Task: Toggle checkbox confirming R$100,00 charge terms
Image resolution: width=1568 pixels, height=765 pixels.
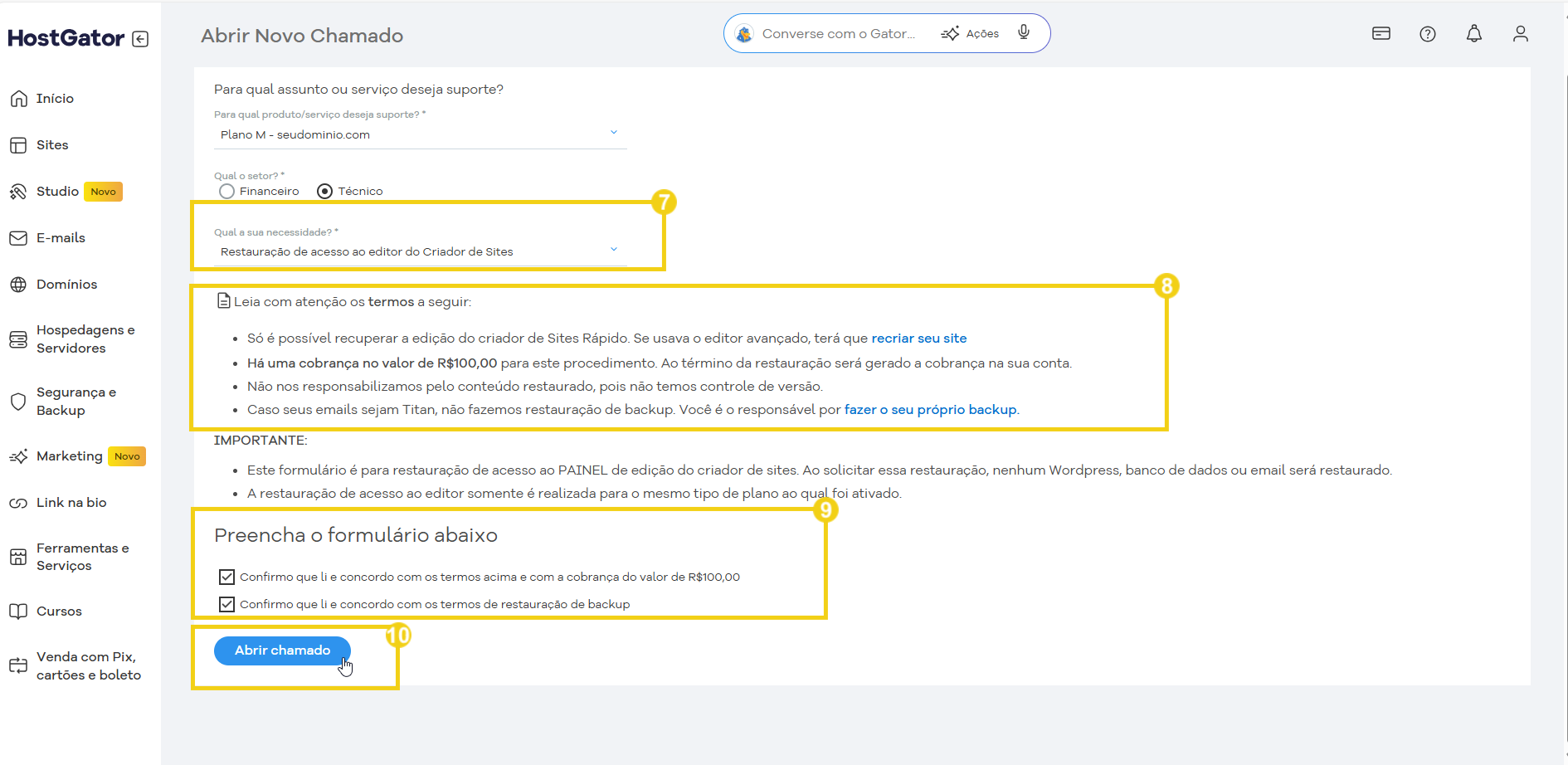Action: click(226, 577)
